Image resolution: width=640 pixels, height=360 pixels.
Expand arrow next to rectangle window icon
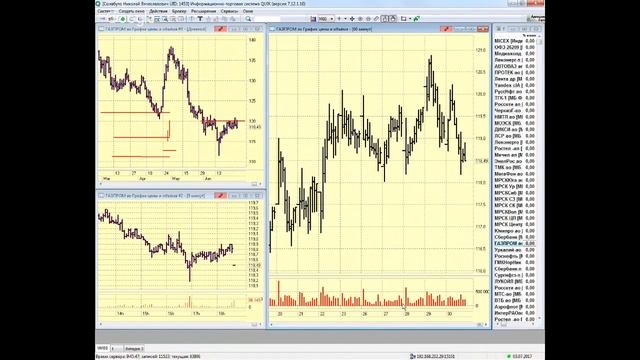(410, 19)
